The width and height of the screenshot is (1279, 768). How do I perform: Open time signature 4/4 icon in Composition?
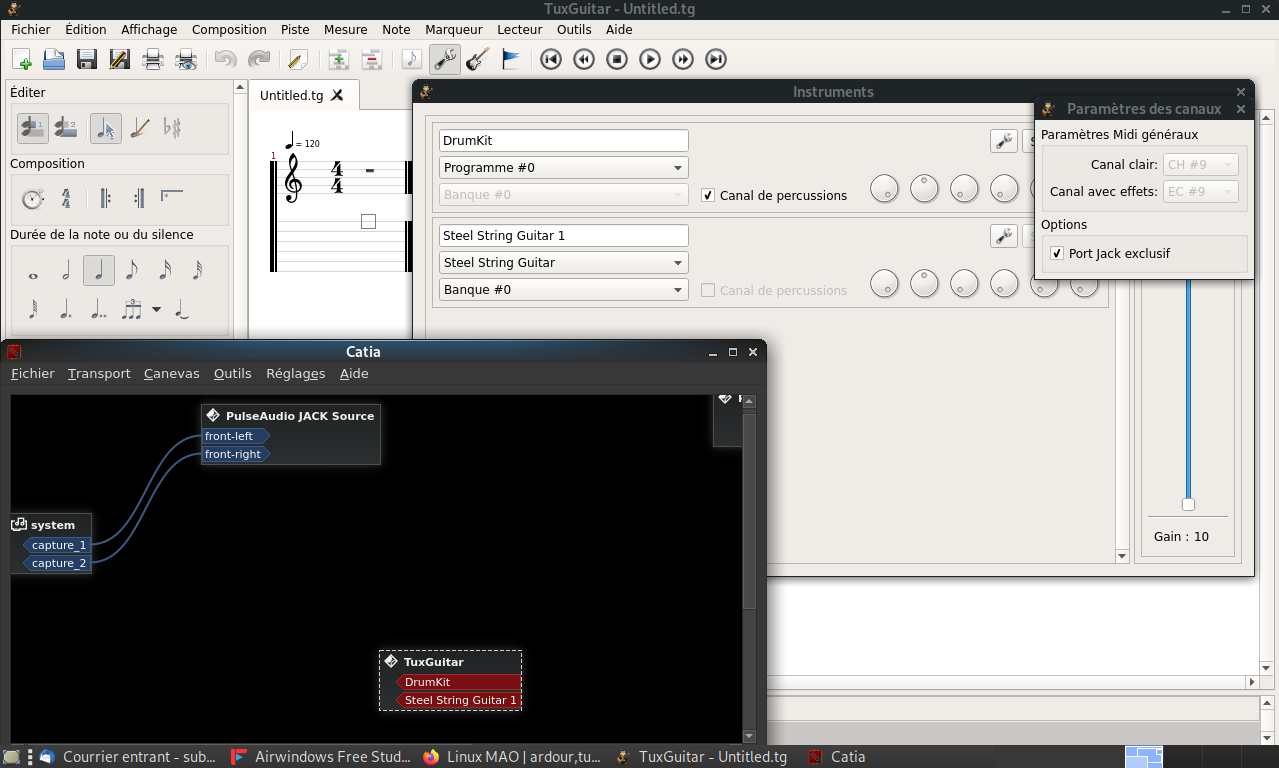[66, 199]
